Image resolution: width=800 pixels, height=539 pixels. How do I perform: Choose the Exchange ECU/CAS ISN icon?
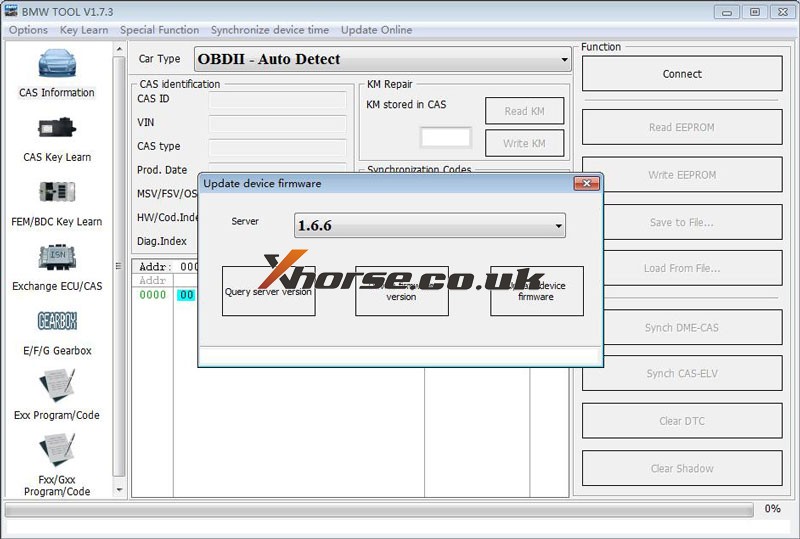click(x=57, y=256)
